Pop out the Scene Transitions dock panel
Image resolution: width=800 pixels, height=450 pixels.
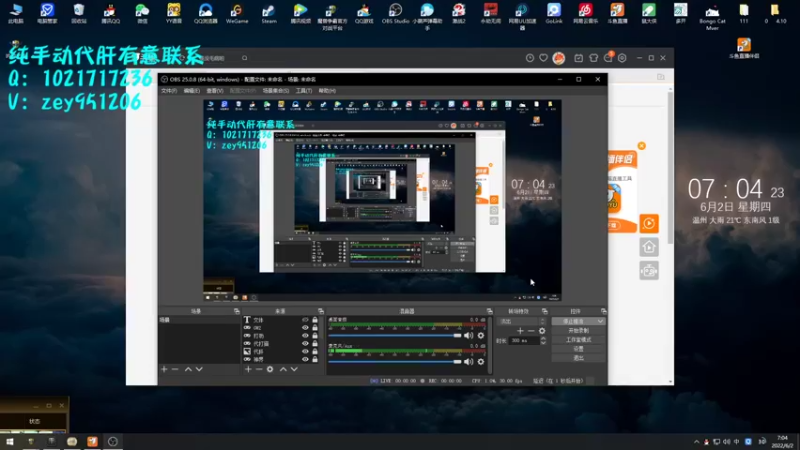[544, 311]
